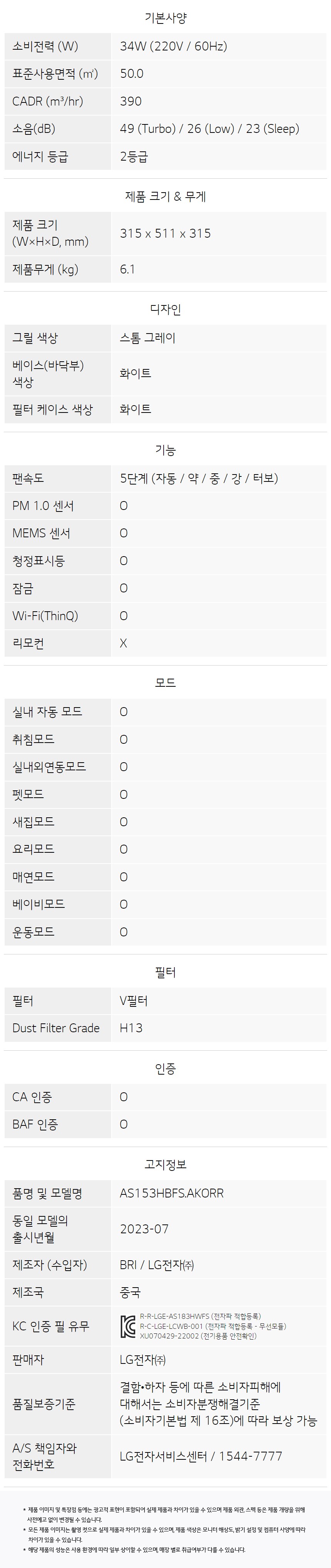Click the KC certification mark icon
The image size is (331, 1568).
pyautogui.click(x=127, y=1327)
